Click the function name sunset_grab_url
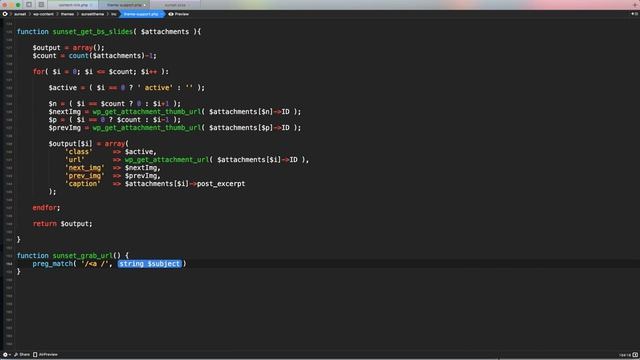 pos(82,256)
